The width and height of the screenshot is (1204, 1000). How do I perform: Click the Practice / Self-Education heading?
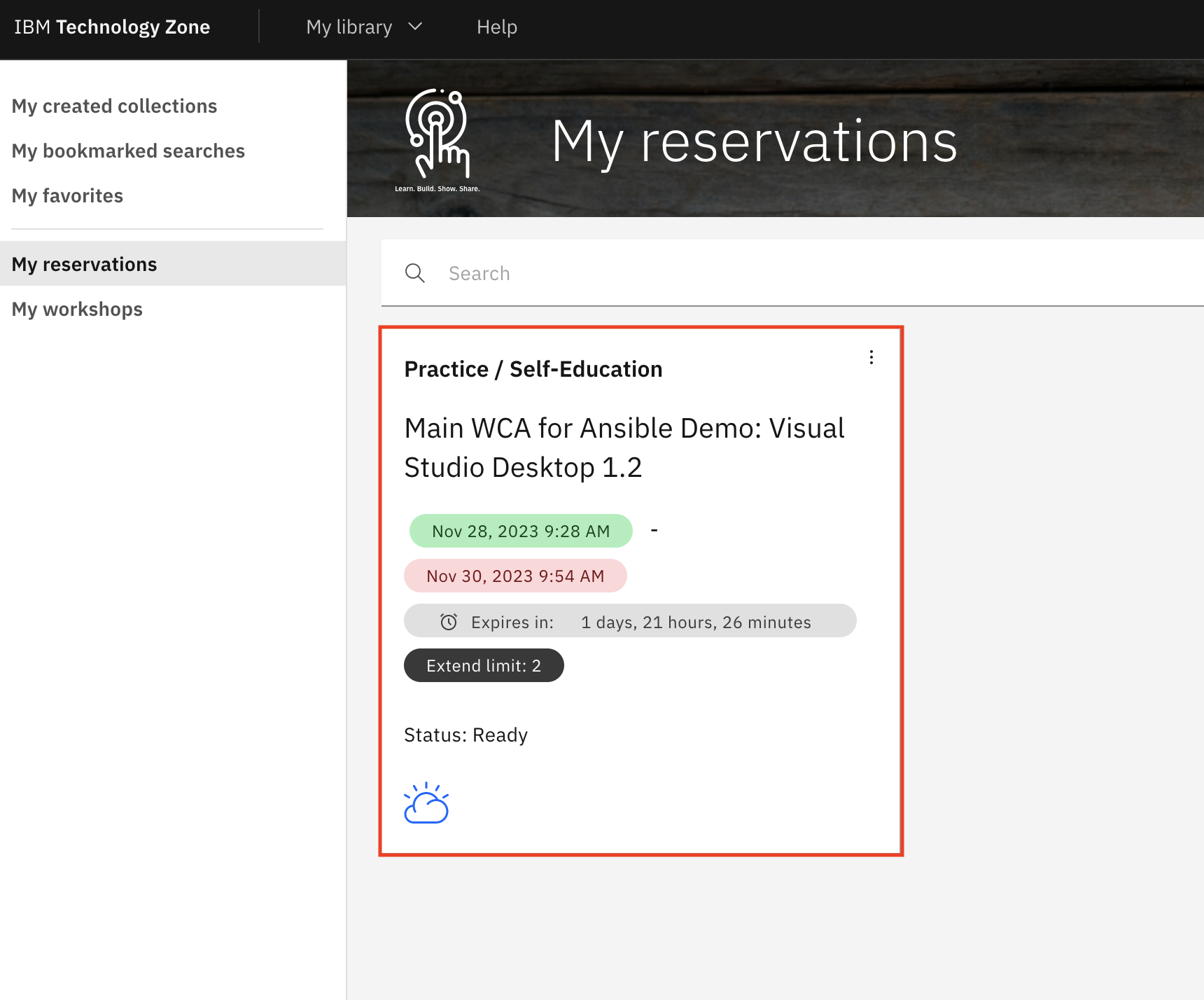533,369
